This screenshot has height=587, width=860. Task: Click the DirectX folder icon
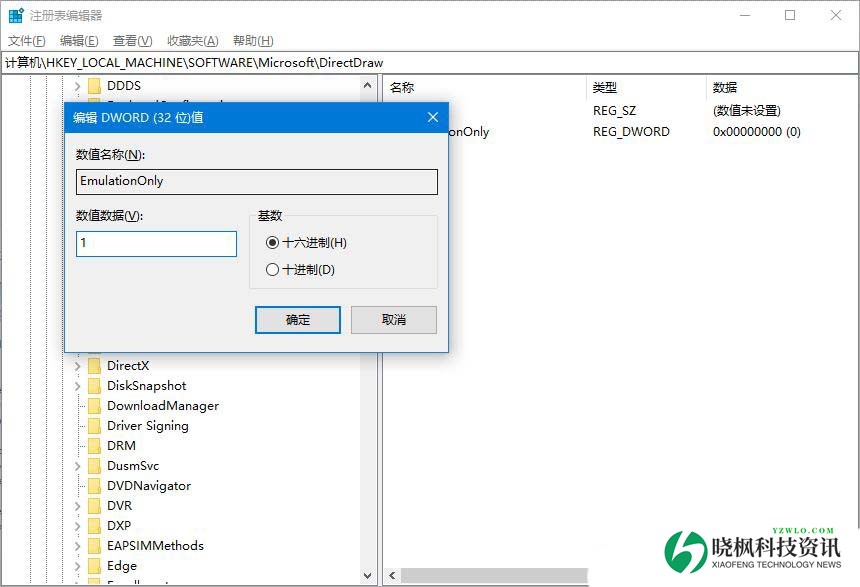pyautogui.click(x=94, y=366)
